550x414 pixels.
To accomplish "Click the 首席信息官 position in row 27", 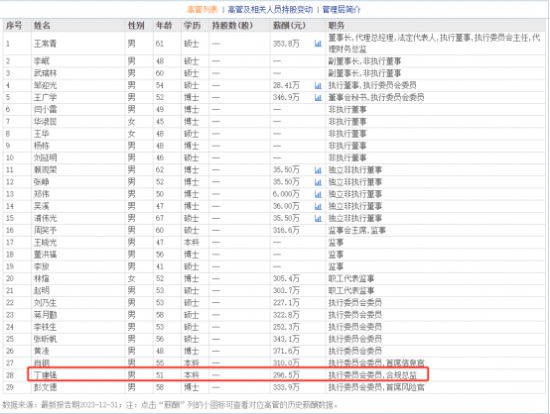I will [405, 363].
